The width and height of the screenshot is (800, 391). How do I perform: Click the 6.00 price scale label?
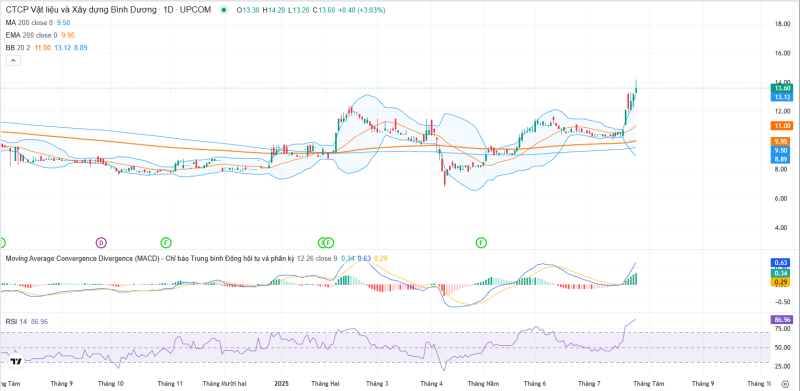point(782,199)
